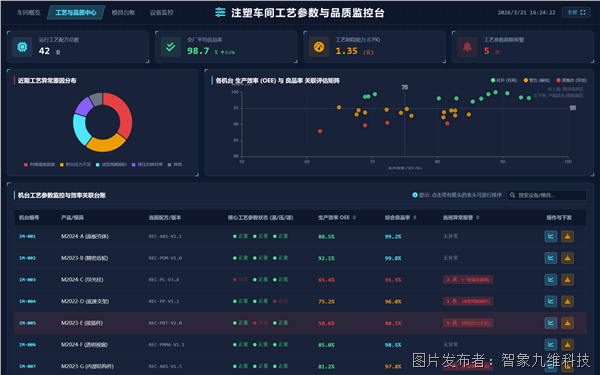The height and width of the screenshot is (375, 600).
Task: Click the red 3 次 alarm badge for IM-003
Action: 468,280
